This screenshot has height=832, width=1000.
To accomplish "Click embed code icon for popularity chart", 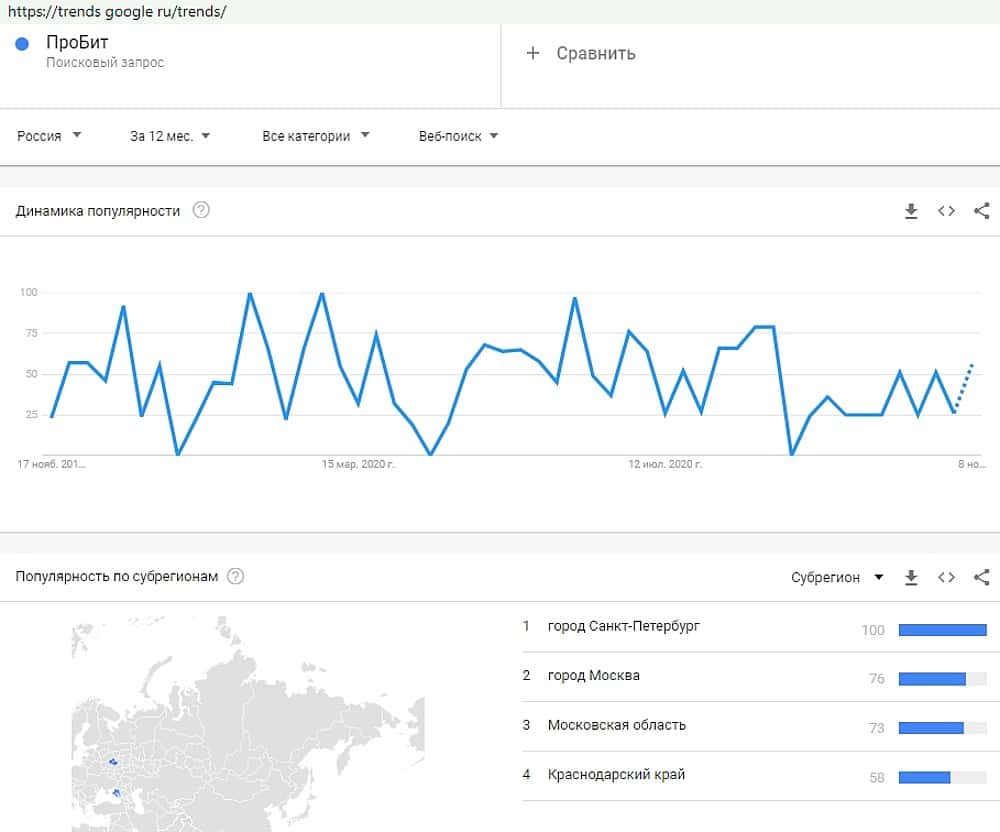I will [946, 211].
